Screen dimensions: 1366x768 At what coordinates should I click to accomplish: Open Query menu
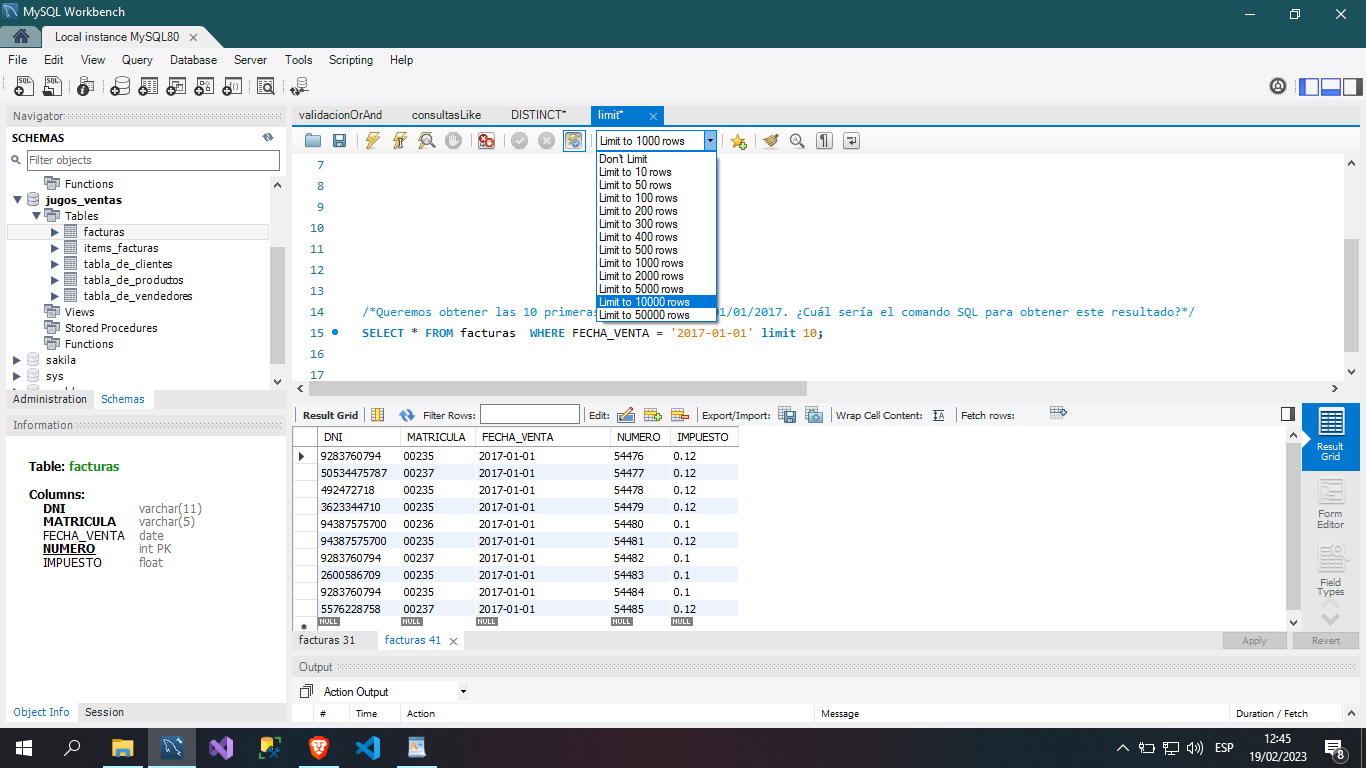137,60
